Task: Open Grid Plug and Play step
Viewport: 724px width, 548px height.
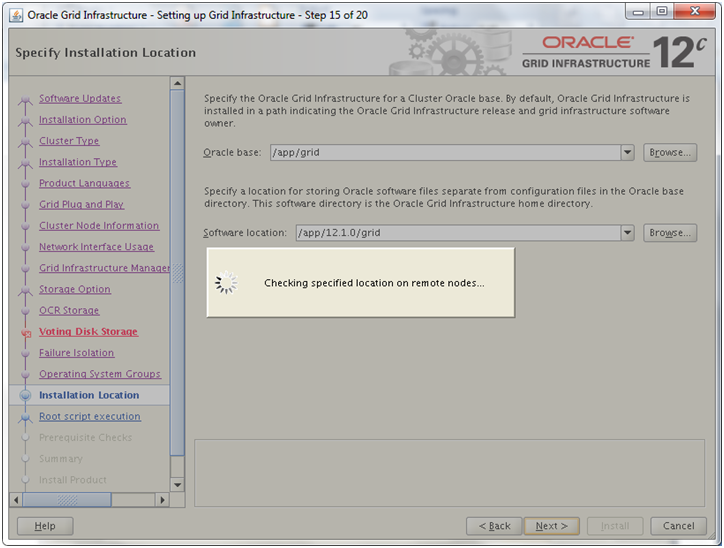Action: point(81,205)
